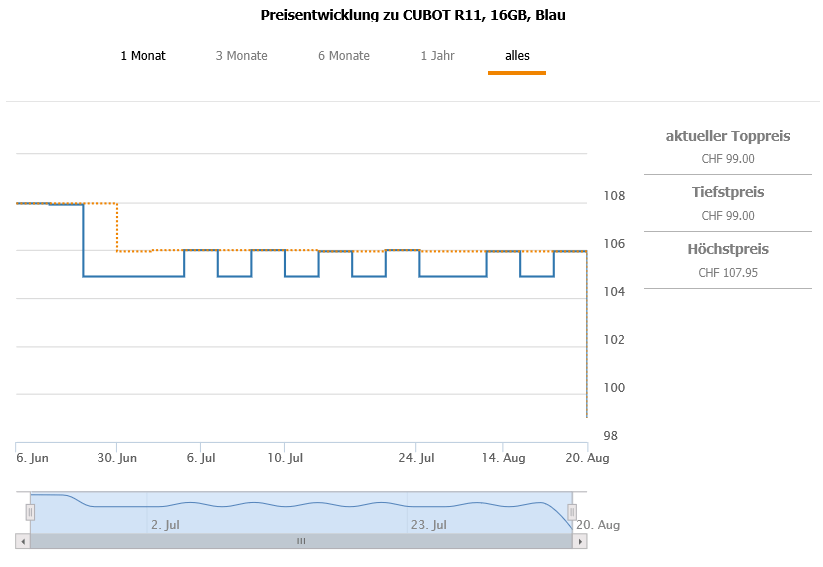The image size is (823, 567).
Task: Click the 6. Jun x-axis label
Action: point(32,458)
